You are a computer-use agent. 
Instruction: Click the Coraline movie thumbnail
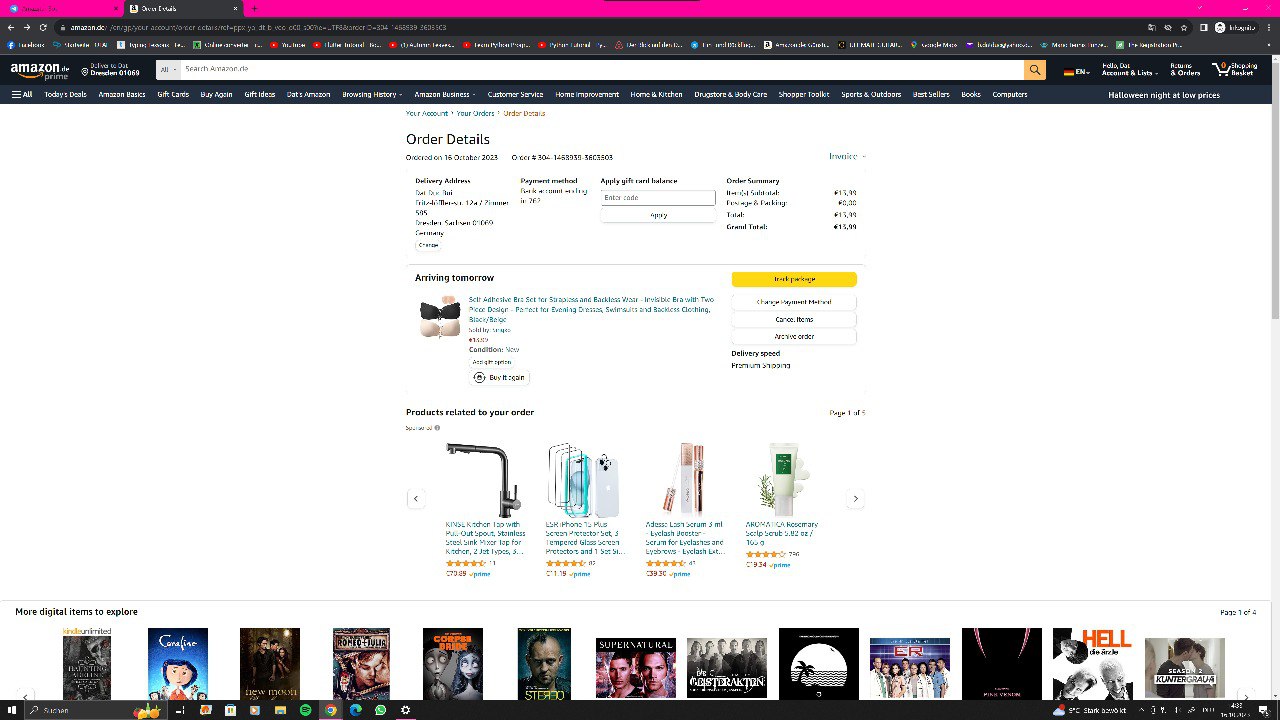tap(178, 663)
